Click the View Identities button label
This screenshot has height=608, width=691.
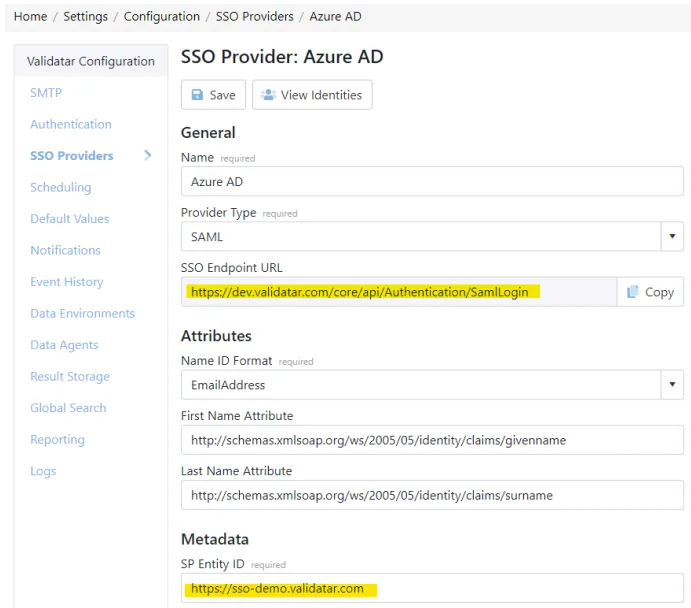tap(321, 95)
